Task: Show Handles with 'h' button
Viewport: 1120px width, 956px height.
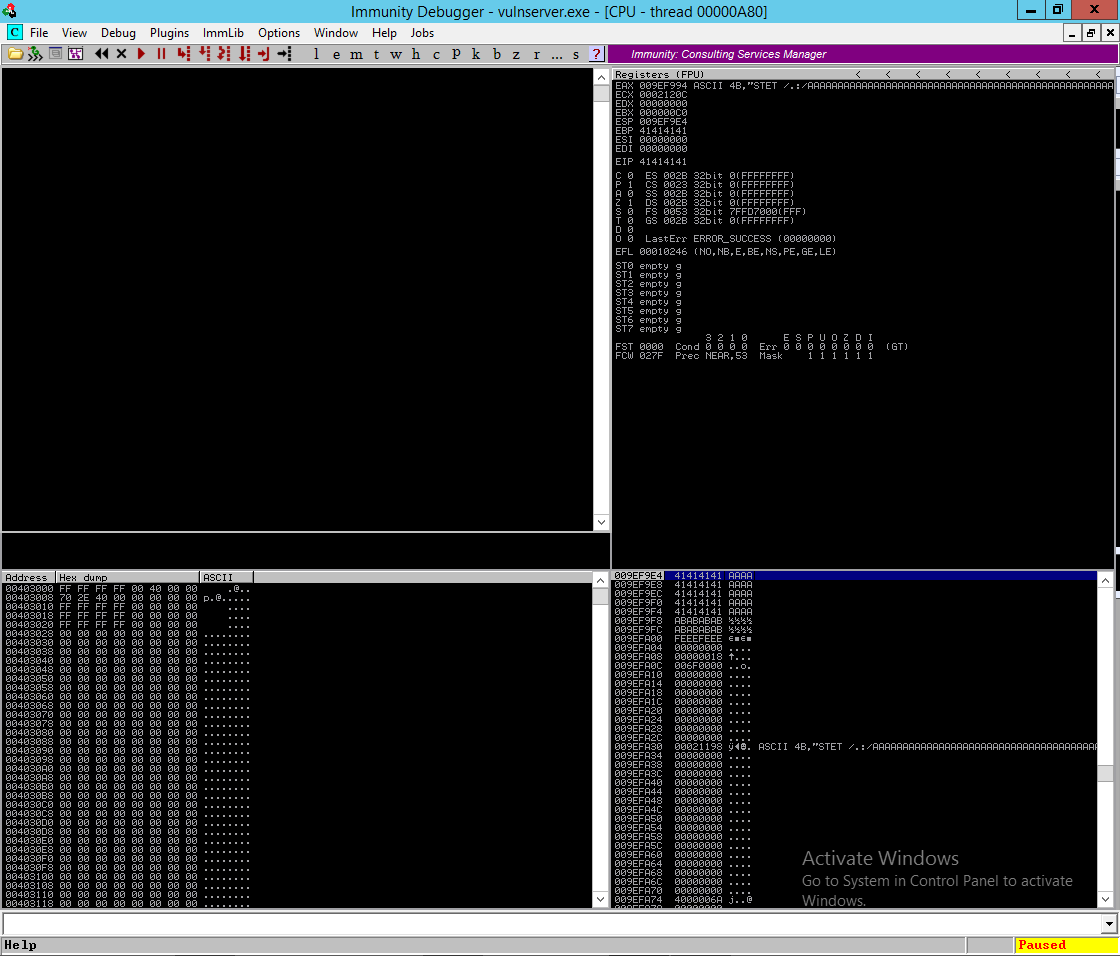Action: point(416,54)
